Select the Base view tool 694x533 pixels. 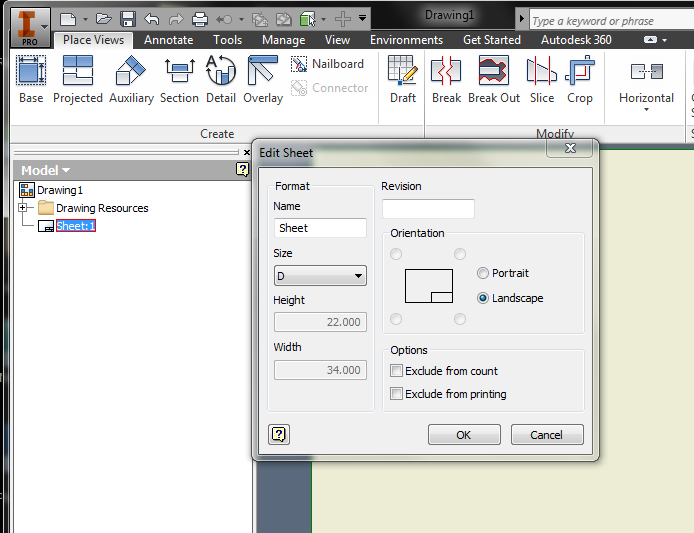click(x=31, y=80)
